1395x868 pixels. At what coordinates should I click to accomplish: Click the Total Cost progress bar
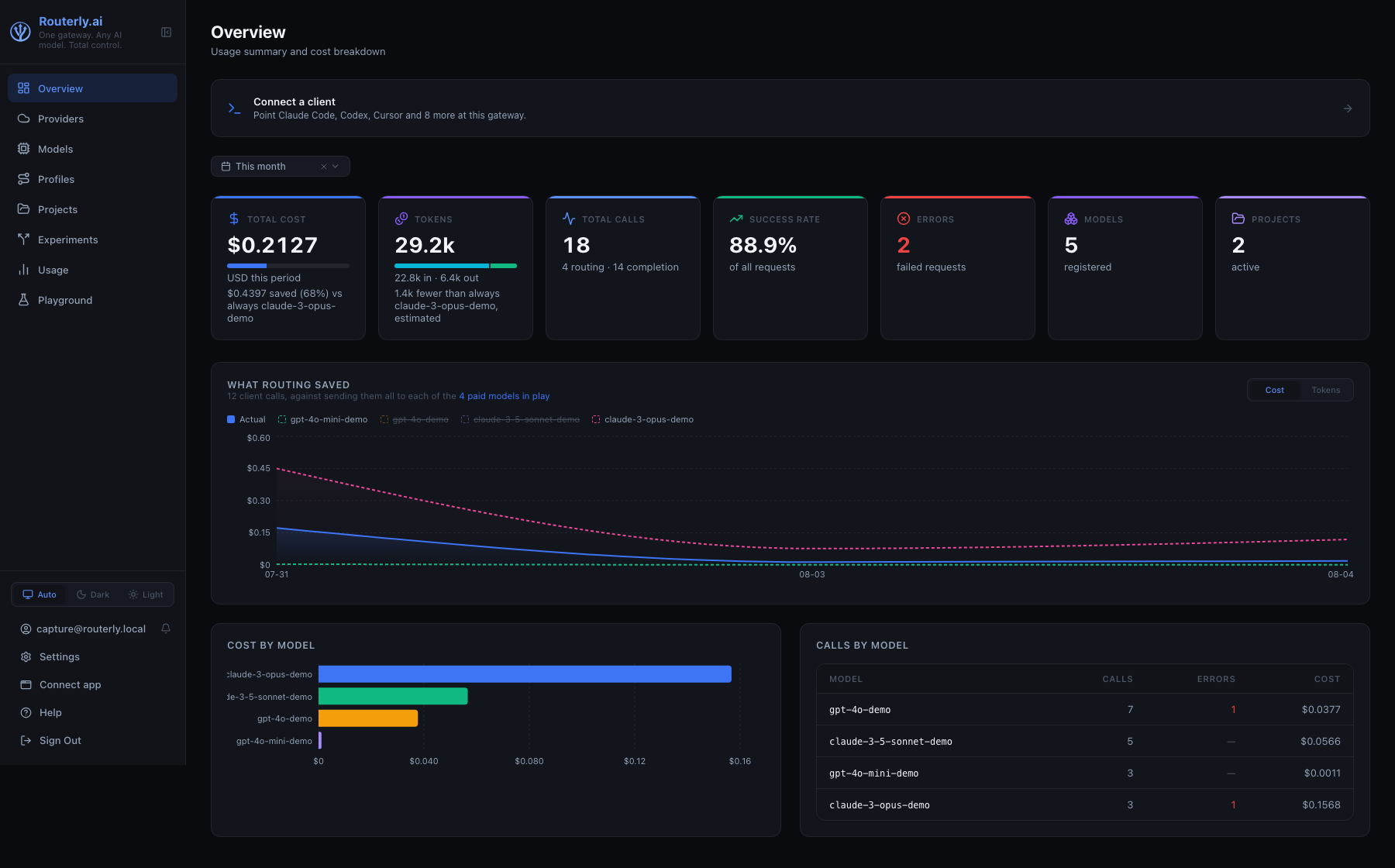click(288, 266)
